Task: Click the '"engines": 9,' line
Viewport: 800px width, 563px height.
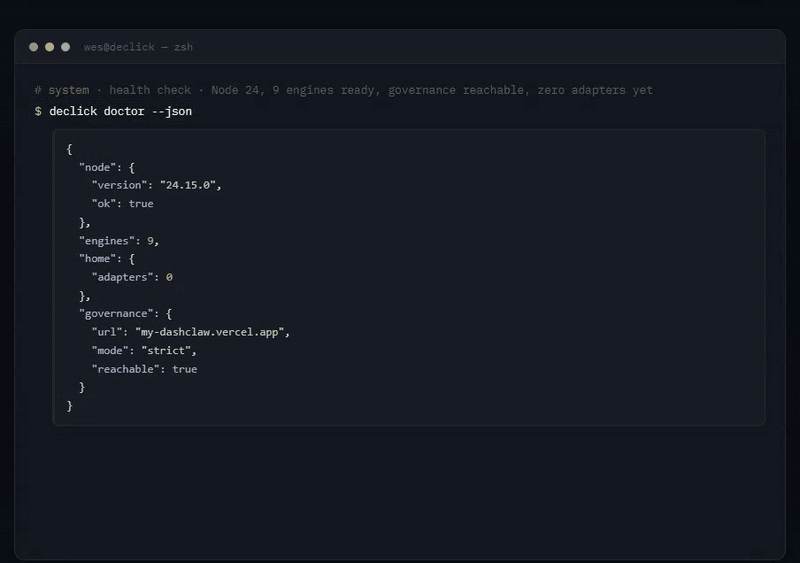Action: pyautogui.click(x=119, y=240)
